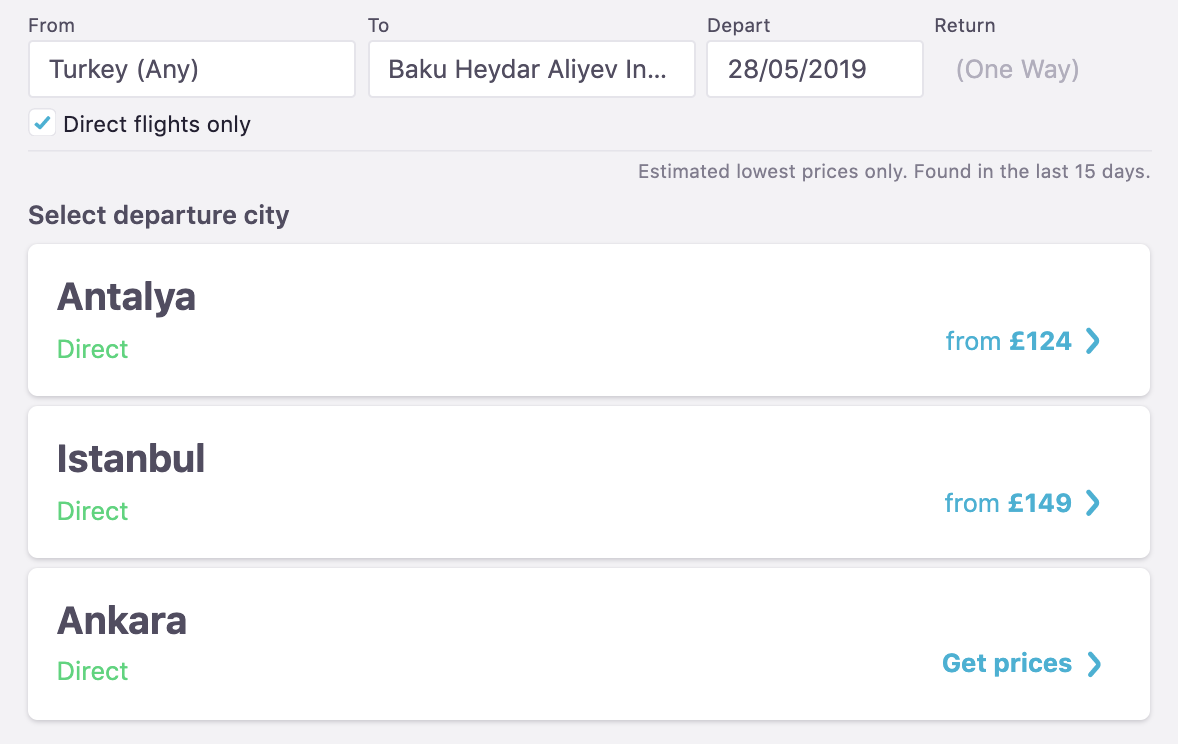Select the Istanbul departure city heading
Viewport: 1178px width, 744px height.
(131, 459)
